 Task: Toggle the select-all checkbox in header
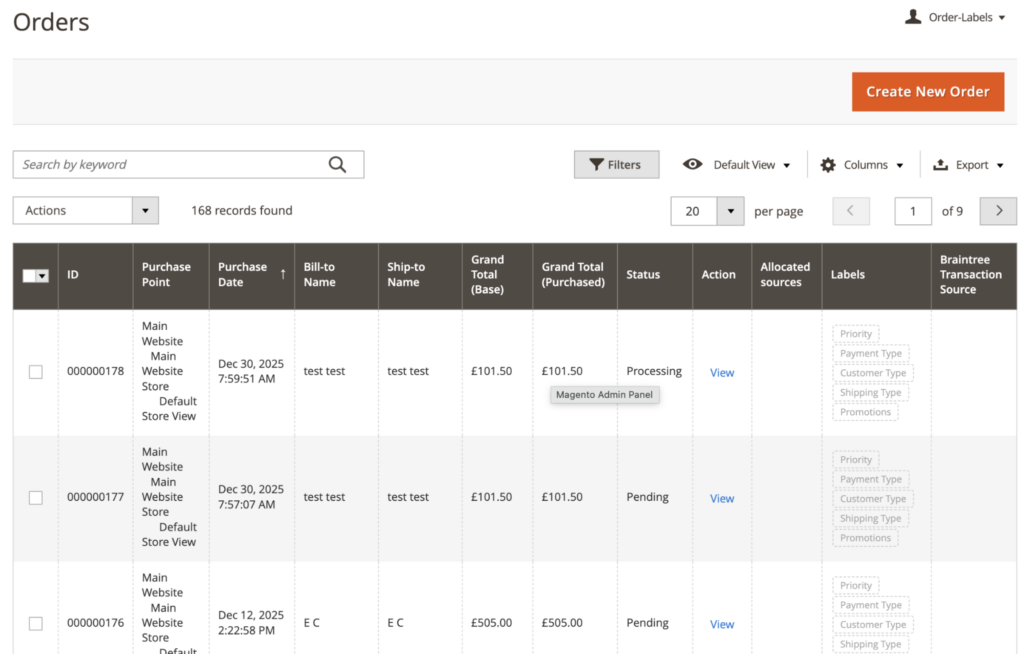[29, 276]
